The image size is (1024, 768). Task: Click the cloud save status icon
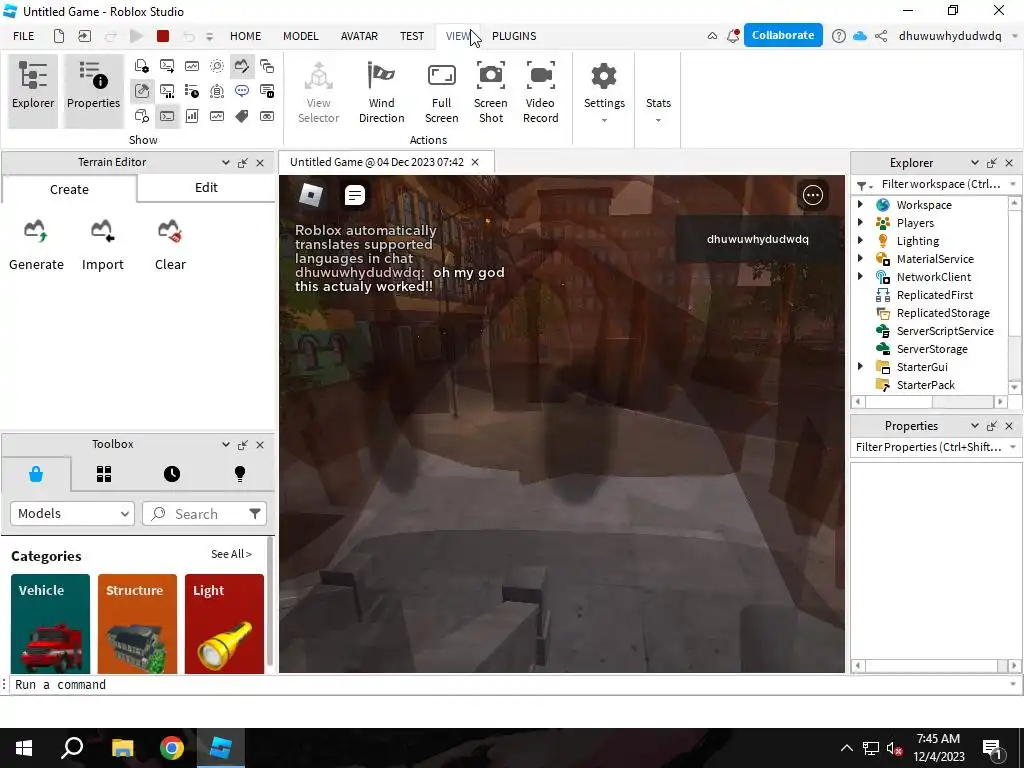click(860, 36)
